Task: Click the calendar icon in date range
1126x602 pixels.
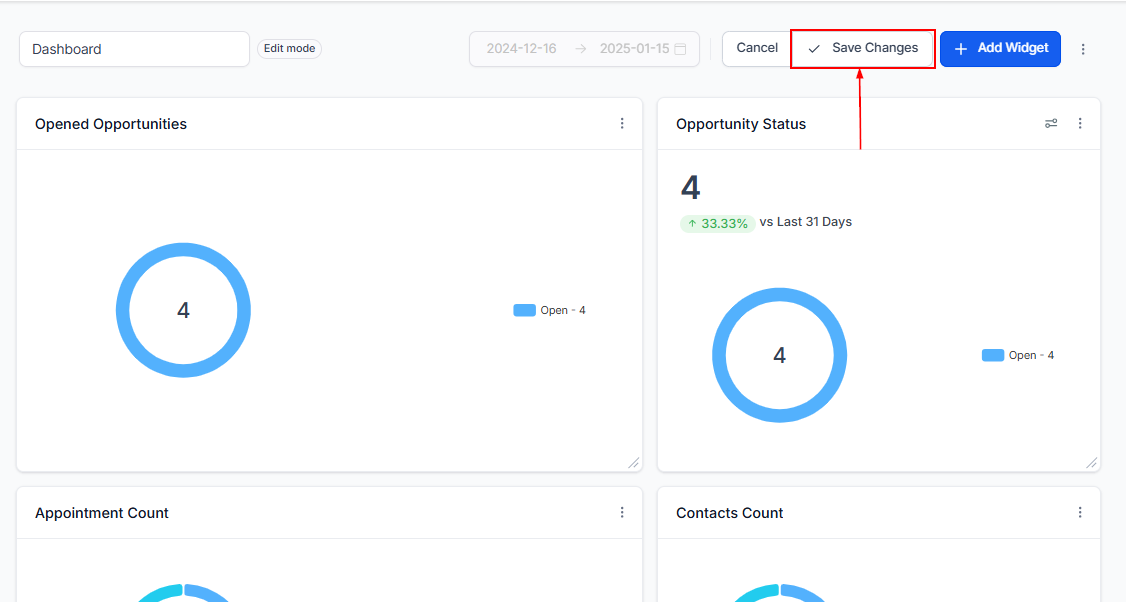Action: (681, 49)
